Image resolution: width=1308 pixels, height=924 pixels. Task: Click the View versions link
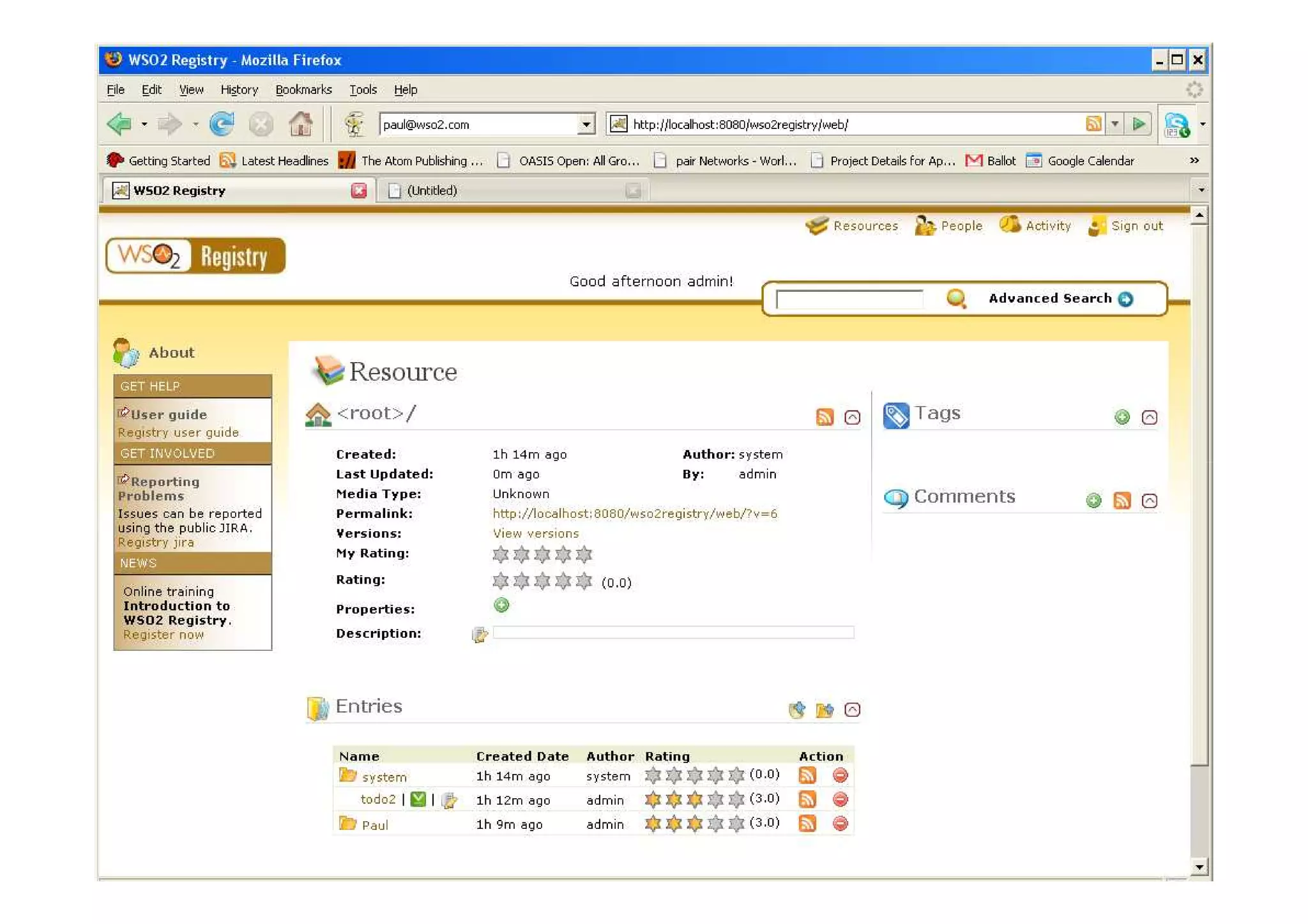tap(535, 533)
